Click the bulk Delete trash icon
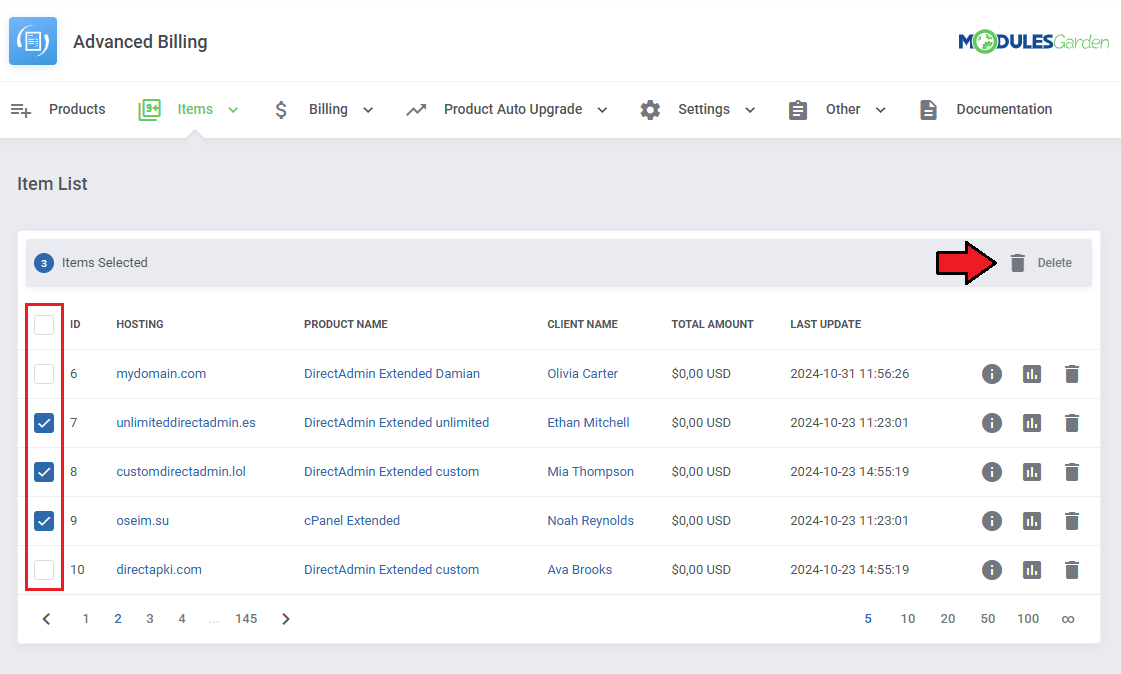This screenshot has height=674, width=1121. (x=1017, y=263)
